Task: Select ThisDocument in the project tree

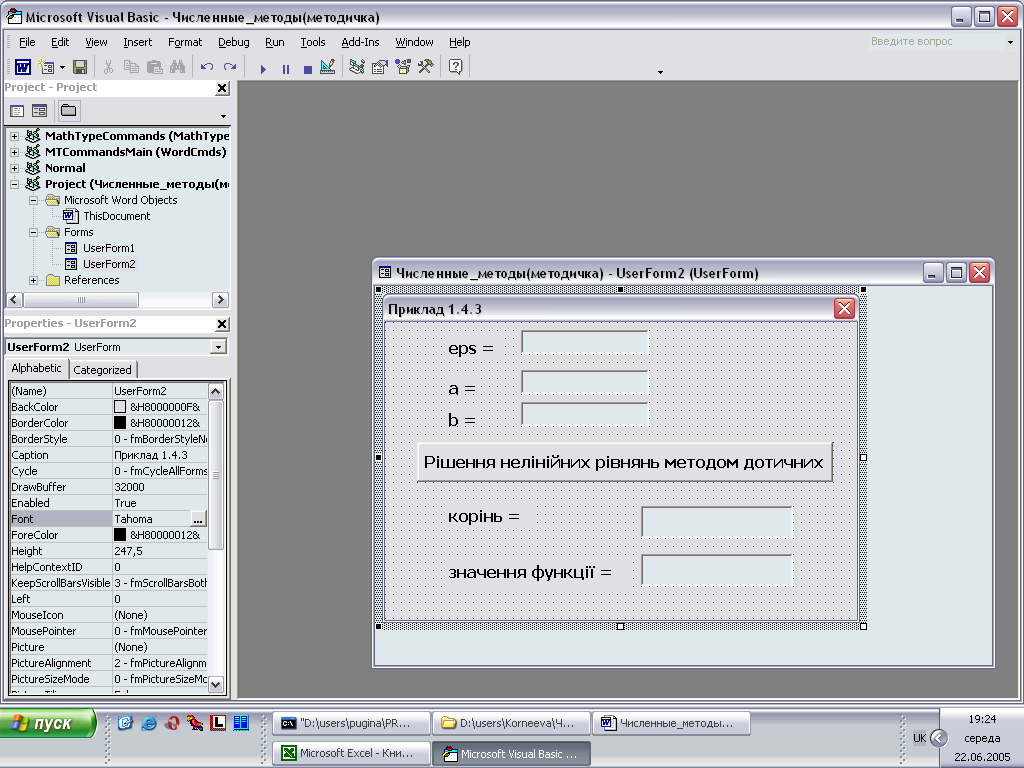Action: point(116,216)
